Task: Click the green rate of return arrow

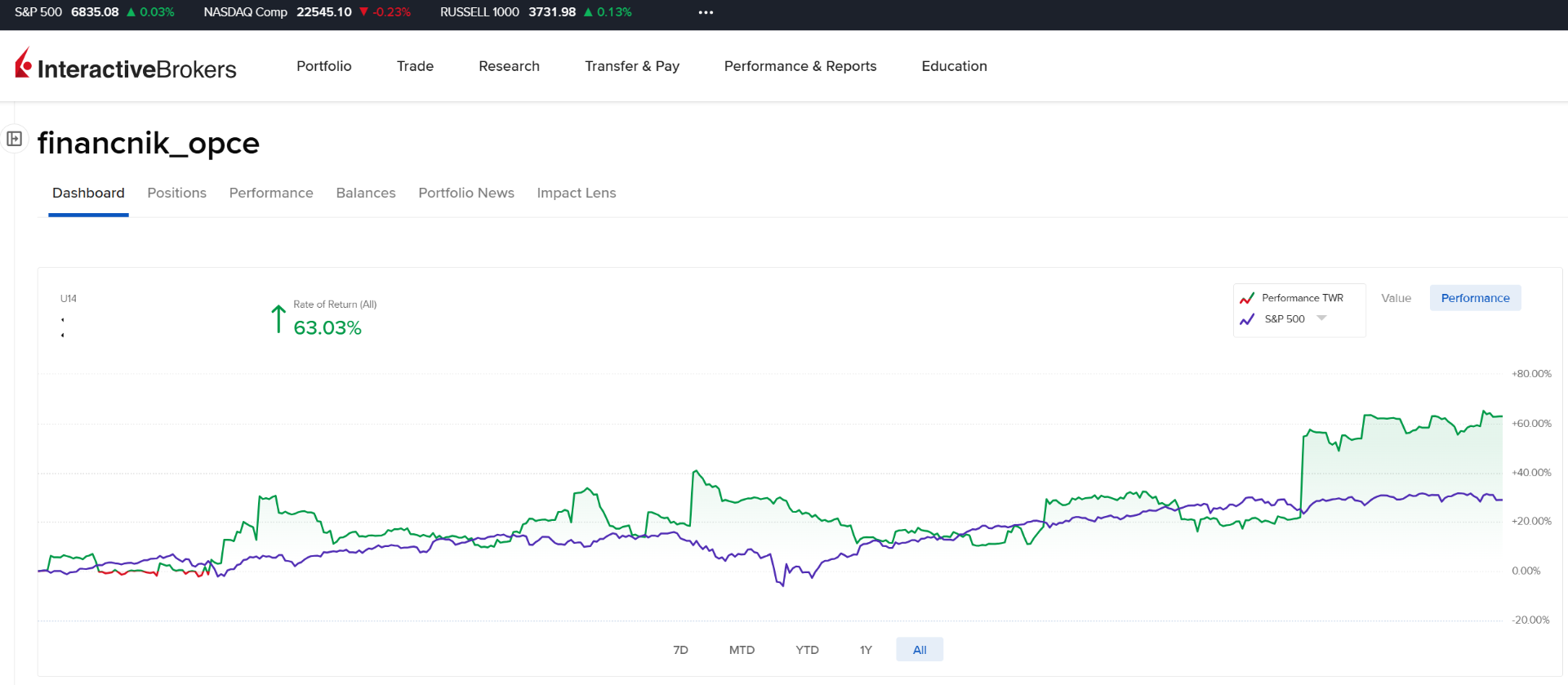Action: (278, 319)
